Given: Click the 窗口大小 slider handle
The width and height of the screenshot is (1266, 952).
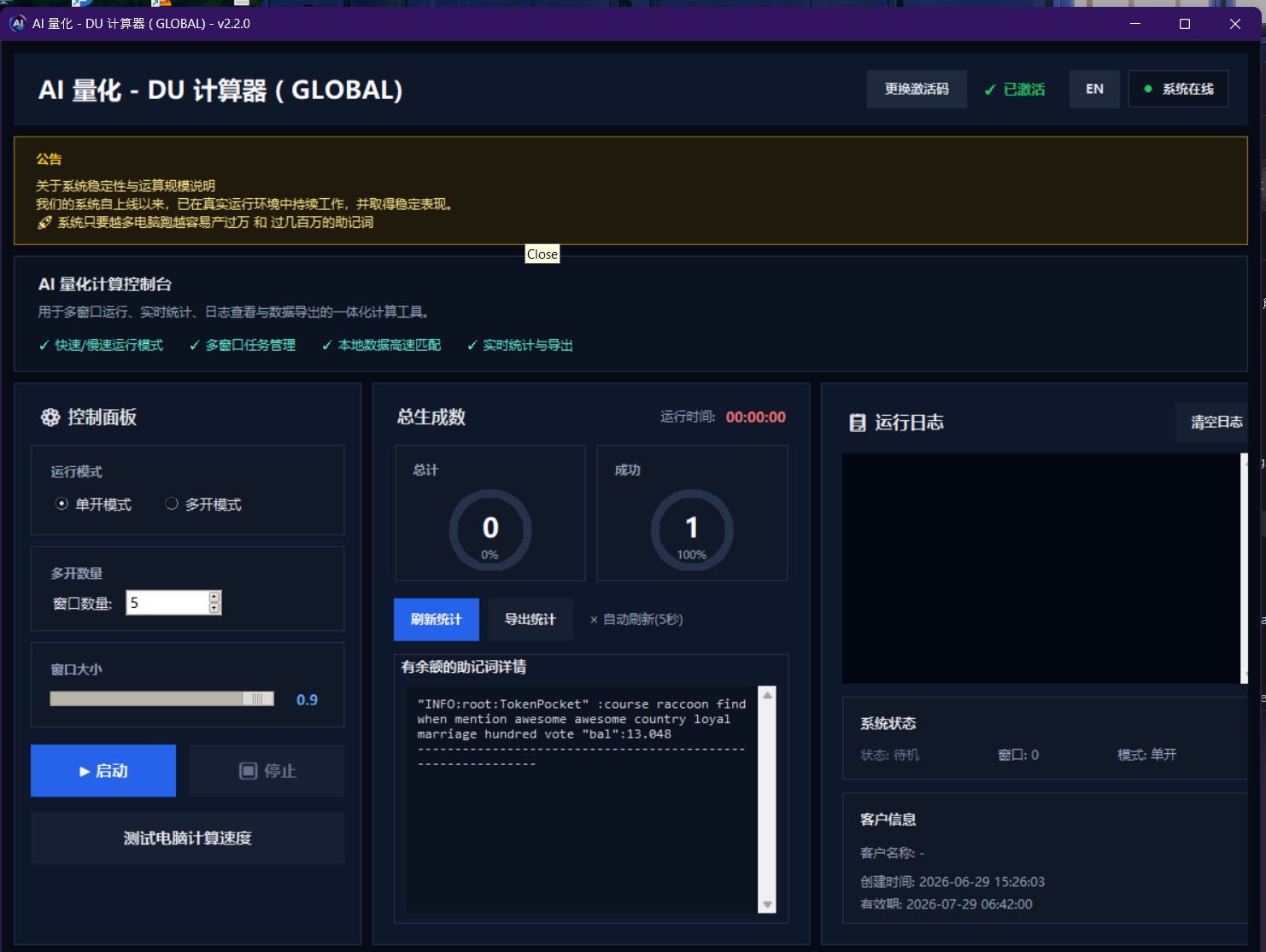Looking at the screenshot, I should (258, 698).
